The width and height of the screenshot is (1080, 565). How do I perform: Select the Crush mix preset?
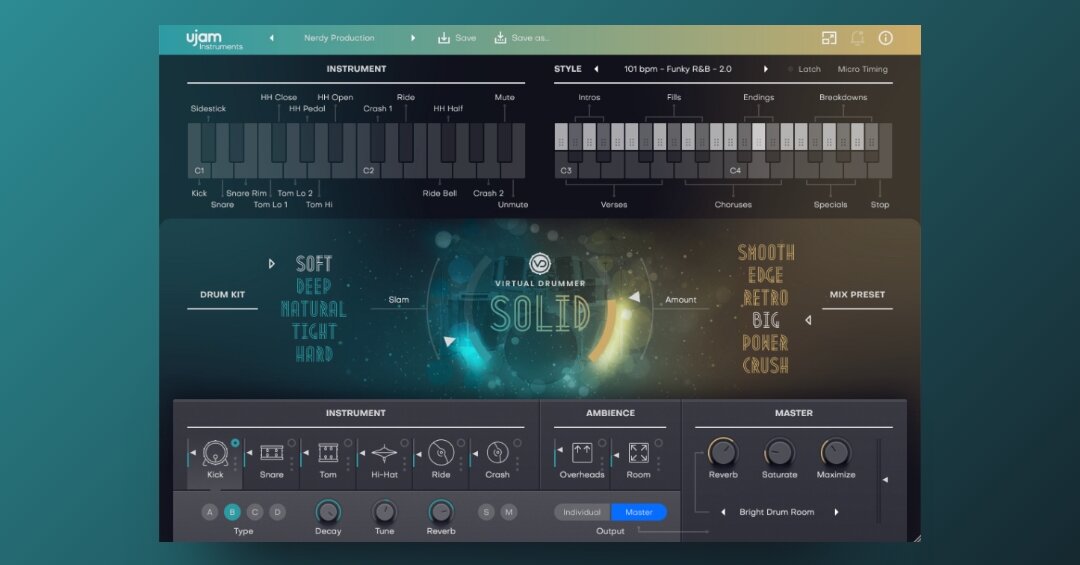pos(766,365)
